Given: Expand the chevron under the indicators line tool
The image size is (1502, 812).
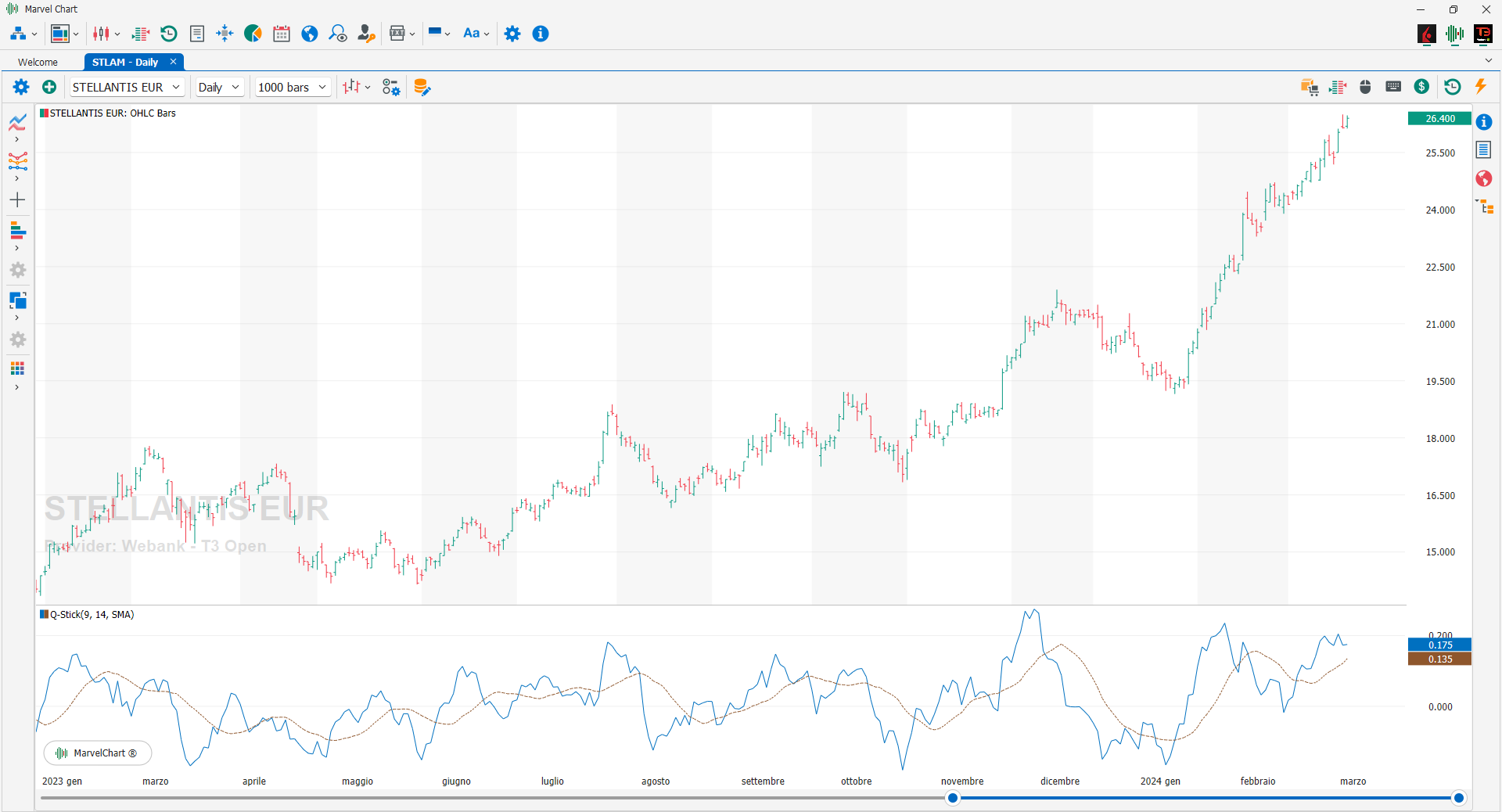Looking at the screenshot, I should (17, 139).
